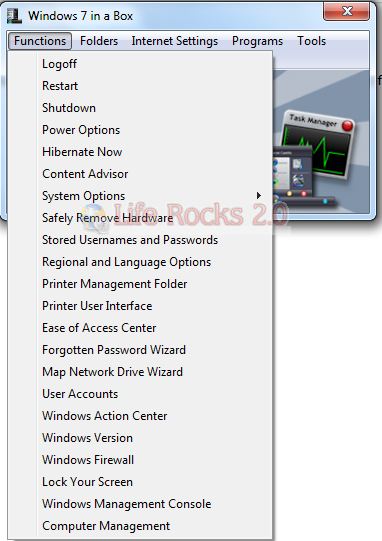Image resolution: width=382 pixels, height=541 pixels.
Task: Open Windows Firewall
Action: coord(140,460)
